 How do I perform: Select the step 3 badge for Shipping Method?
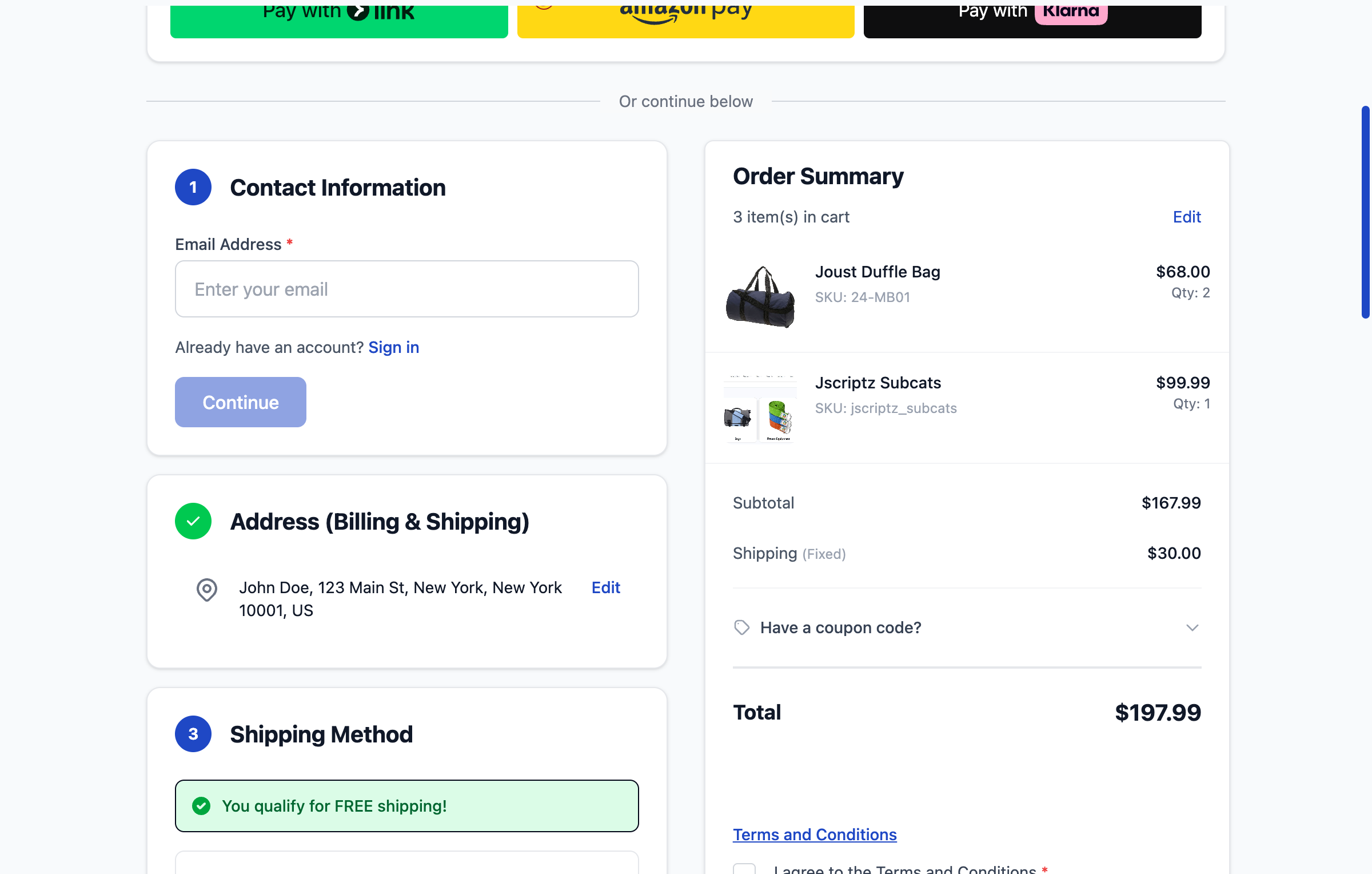[193, 734]
